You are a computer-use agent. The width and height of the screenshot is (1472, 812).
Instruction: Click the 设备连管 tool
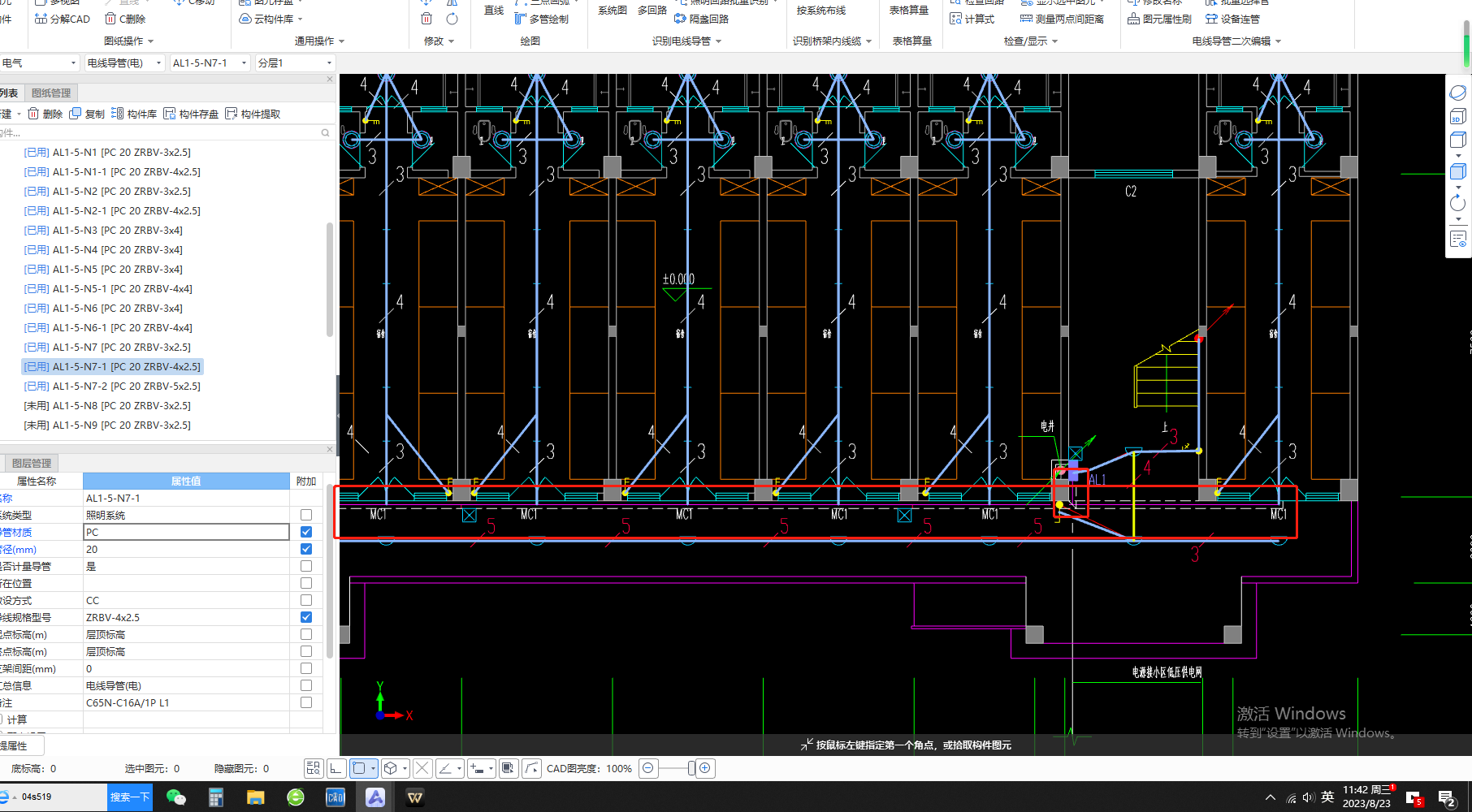(x=1232, y=19)
